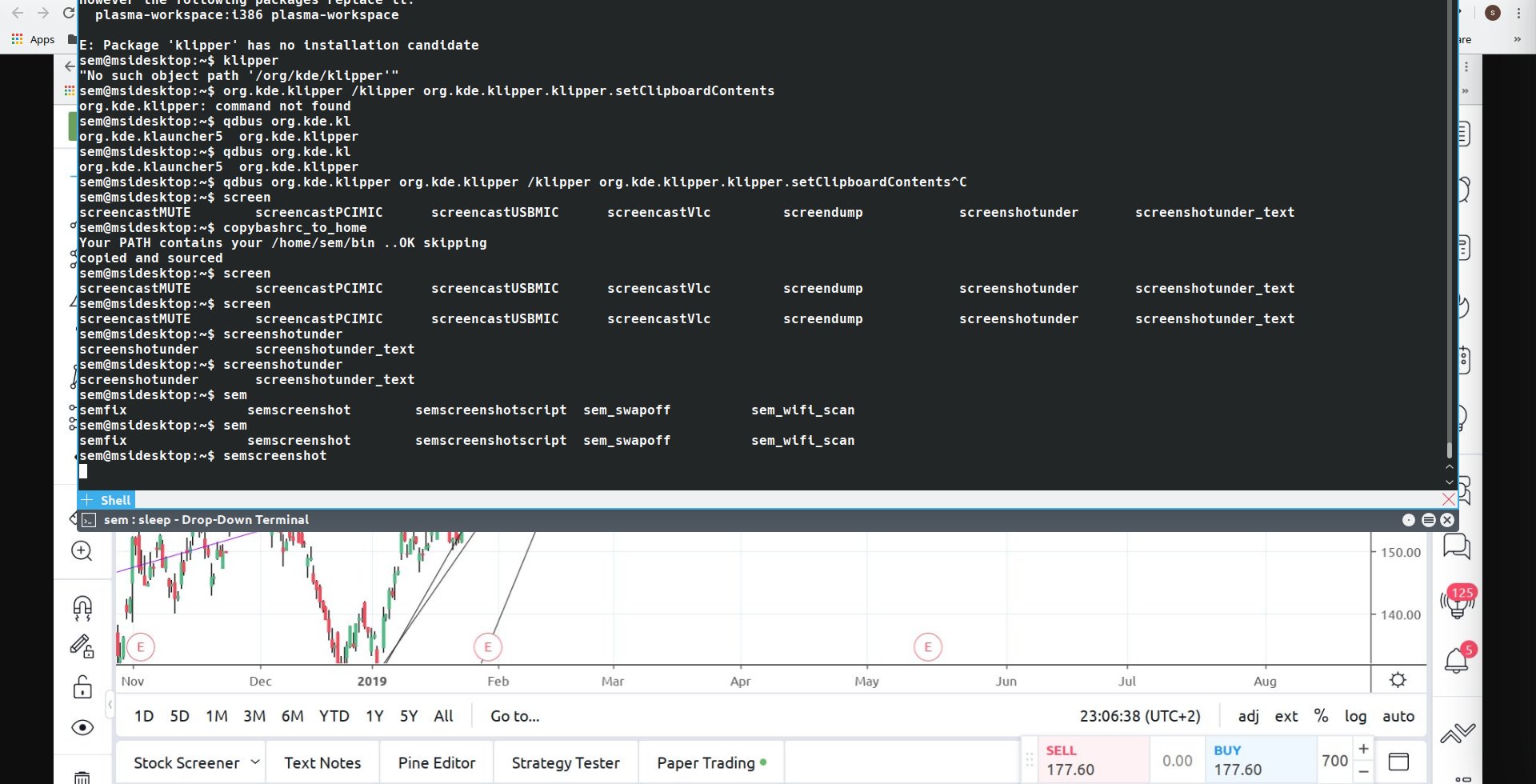This screenshot has width=1536, height=784.
Task: Open Strategy Tester tab
Action: (566, 762)
